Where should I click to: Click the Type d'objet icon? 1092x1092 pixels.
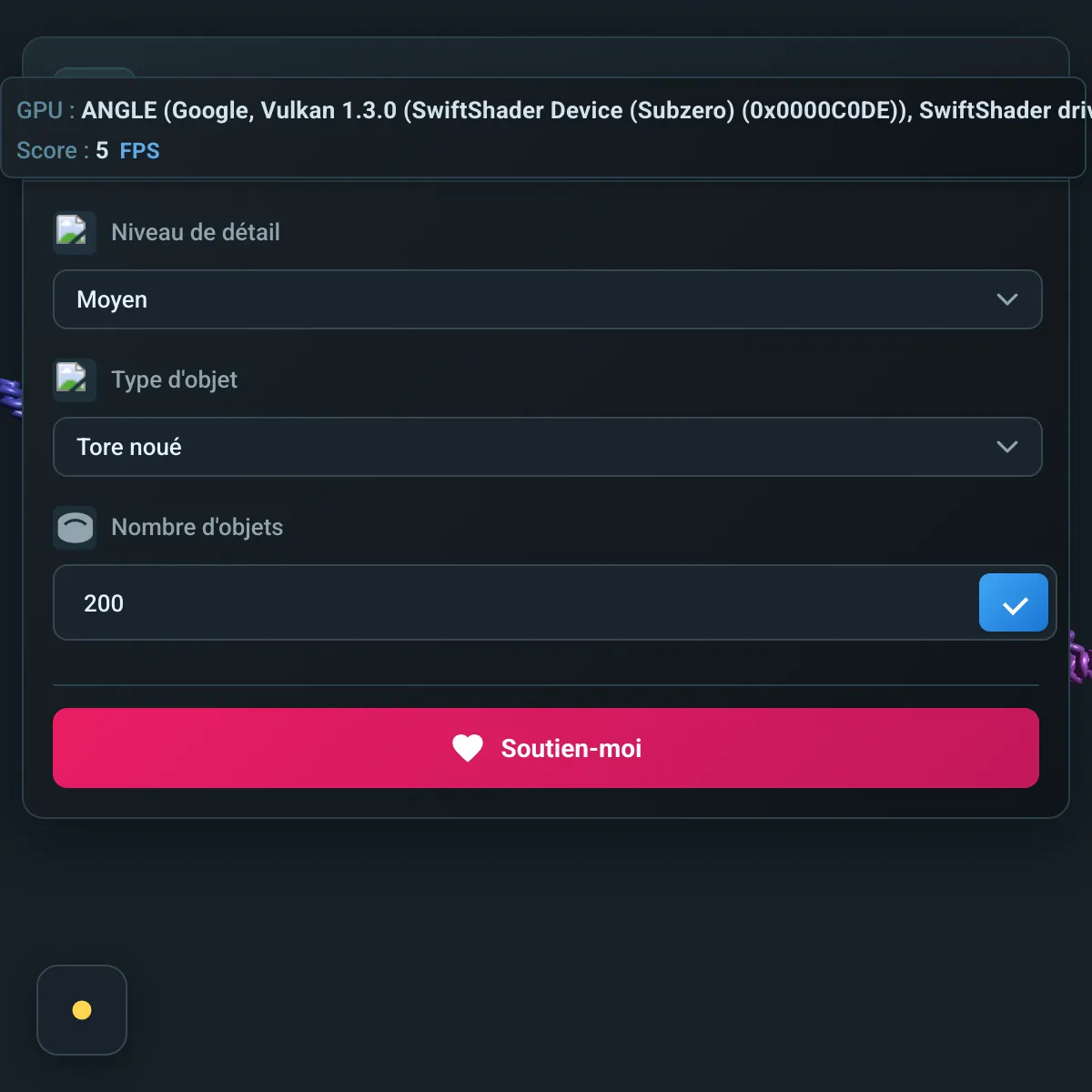74,379
